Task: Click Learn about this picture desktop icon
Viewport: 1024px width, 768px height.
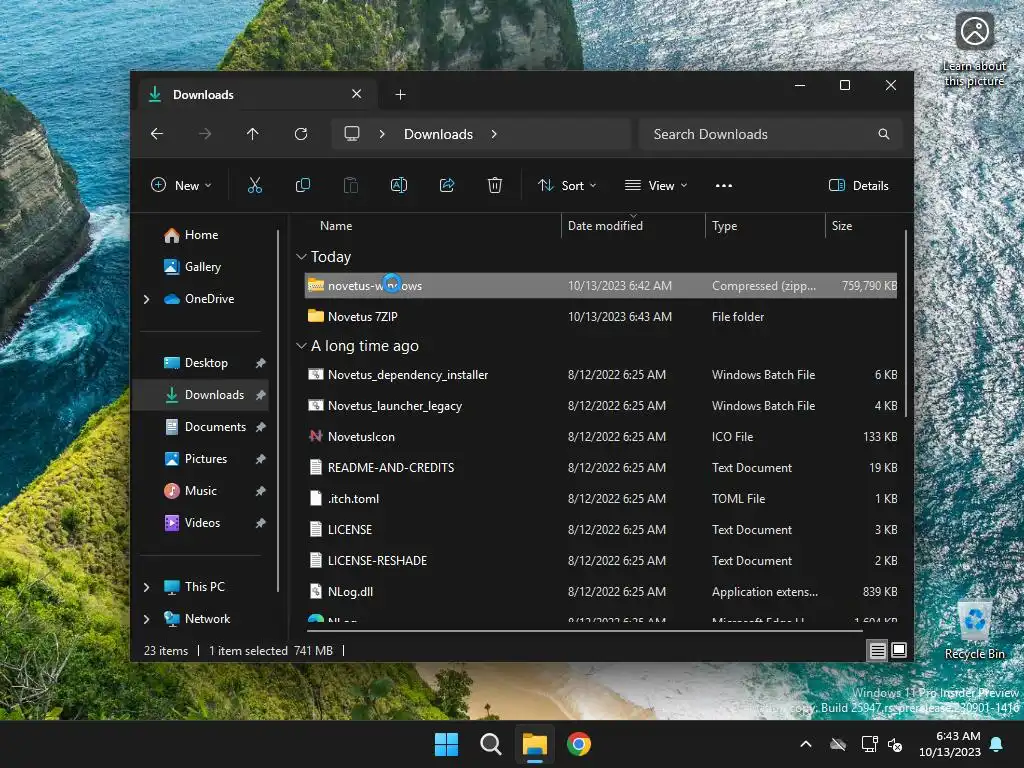Action: tap(974, 50)
